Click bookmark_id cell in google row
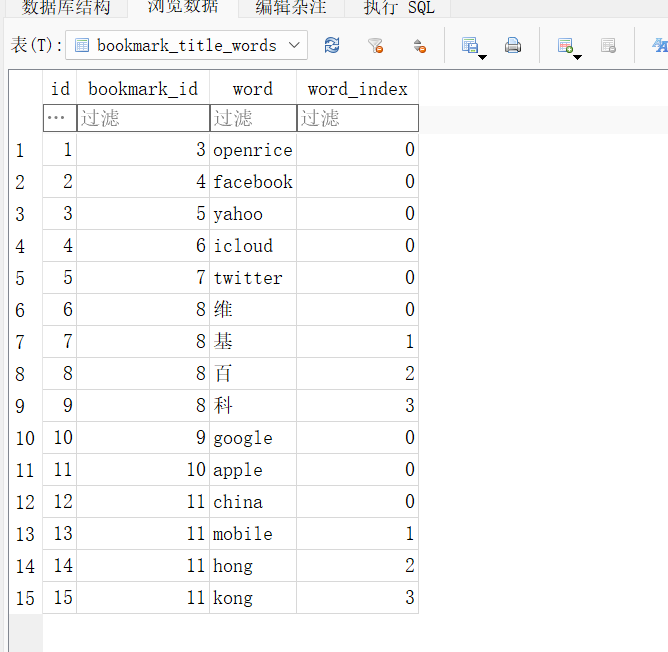 143,438
